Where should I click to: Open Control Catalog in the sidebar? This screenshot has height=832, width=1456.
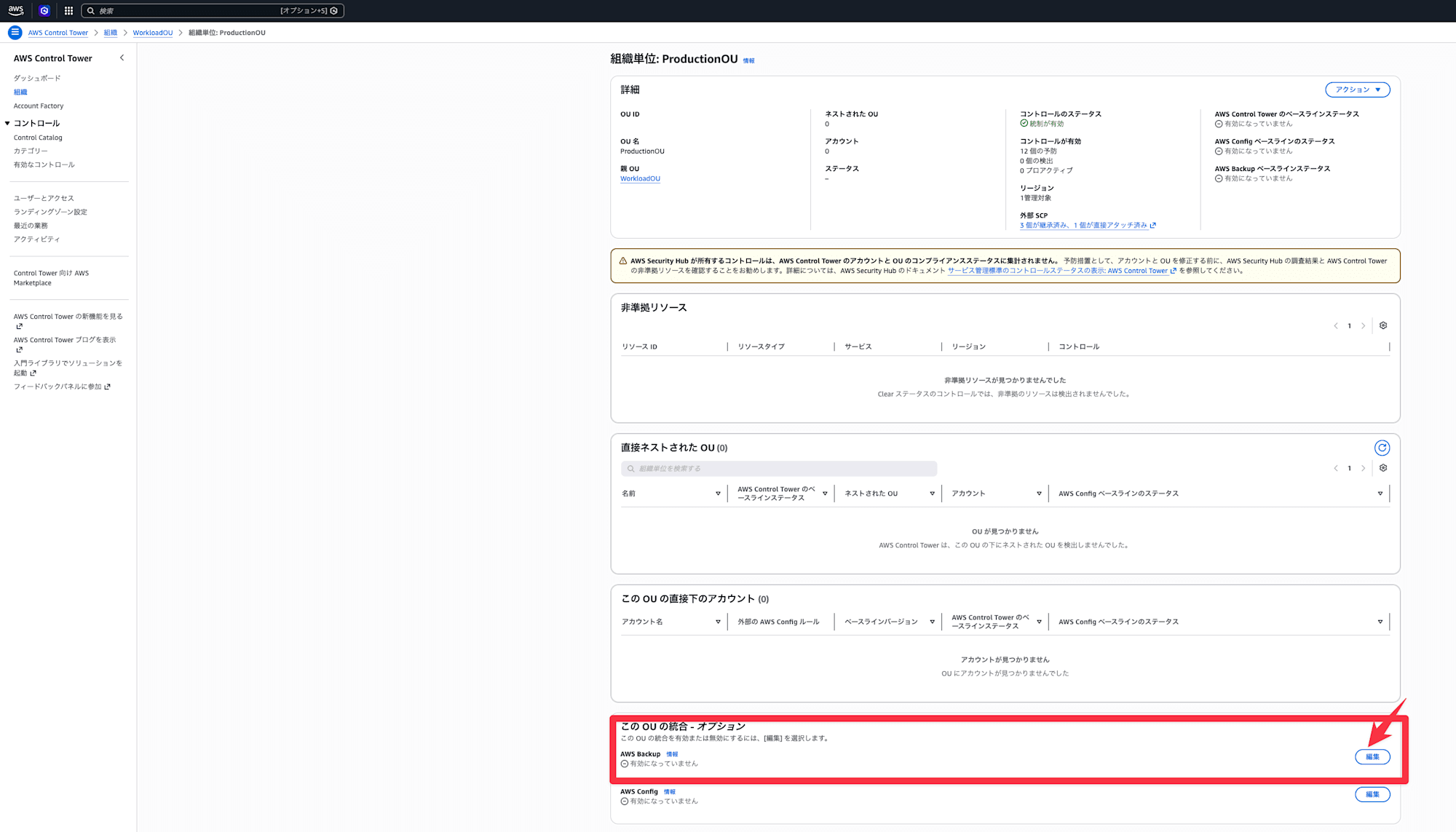[x=38, y=138]
